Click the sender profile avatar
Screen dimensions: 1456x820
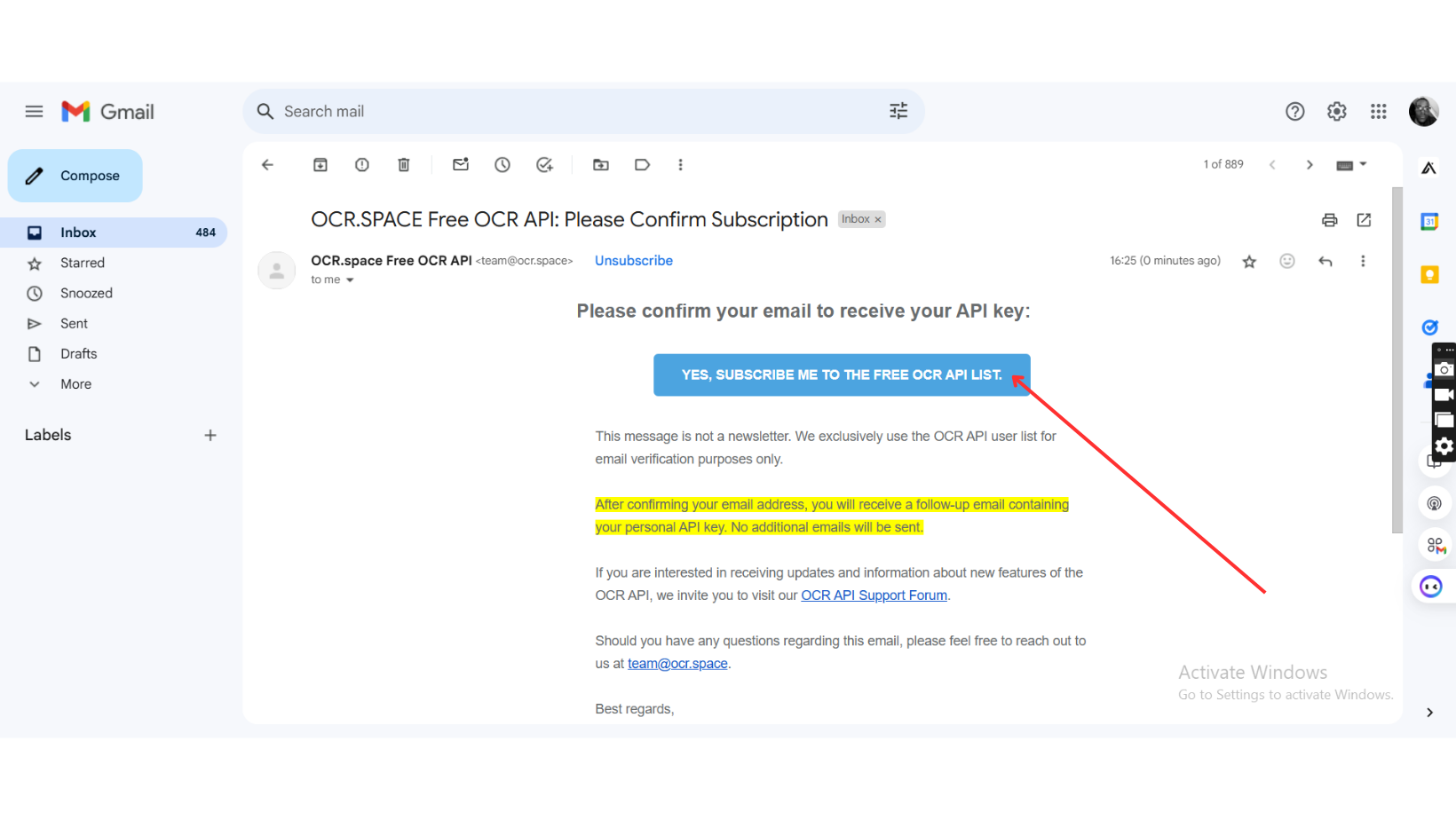(x=277, y=270)
